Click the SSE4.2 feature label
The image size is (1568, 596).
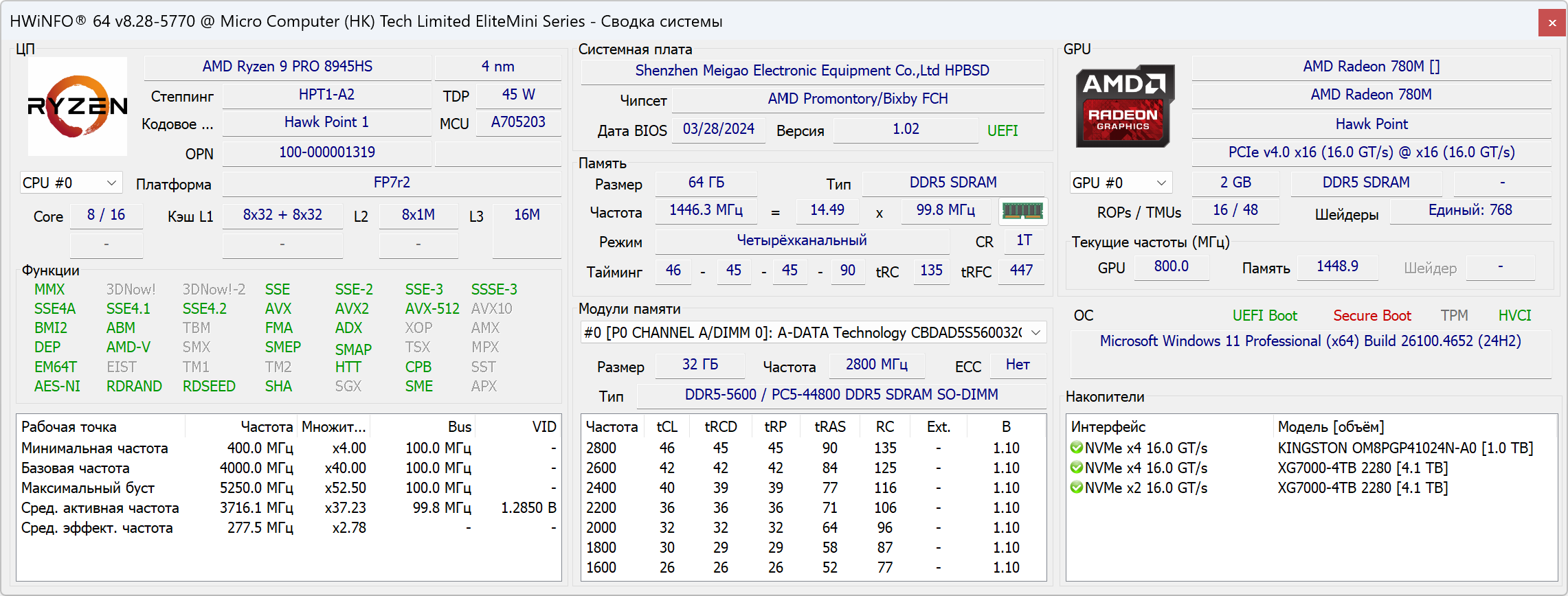205,309
